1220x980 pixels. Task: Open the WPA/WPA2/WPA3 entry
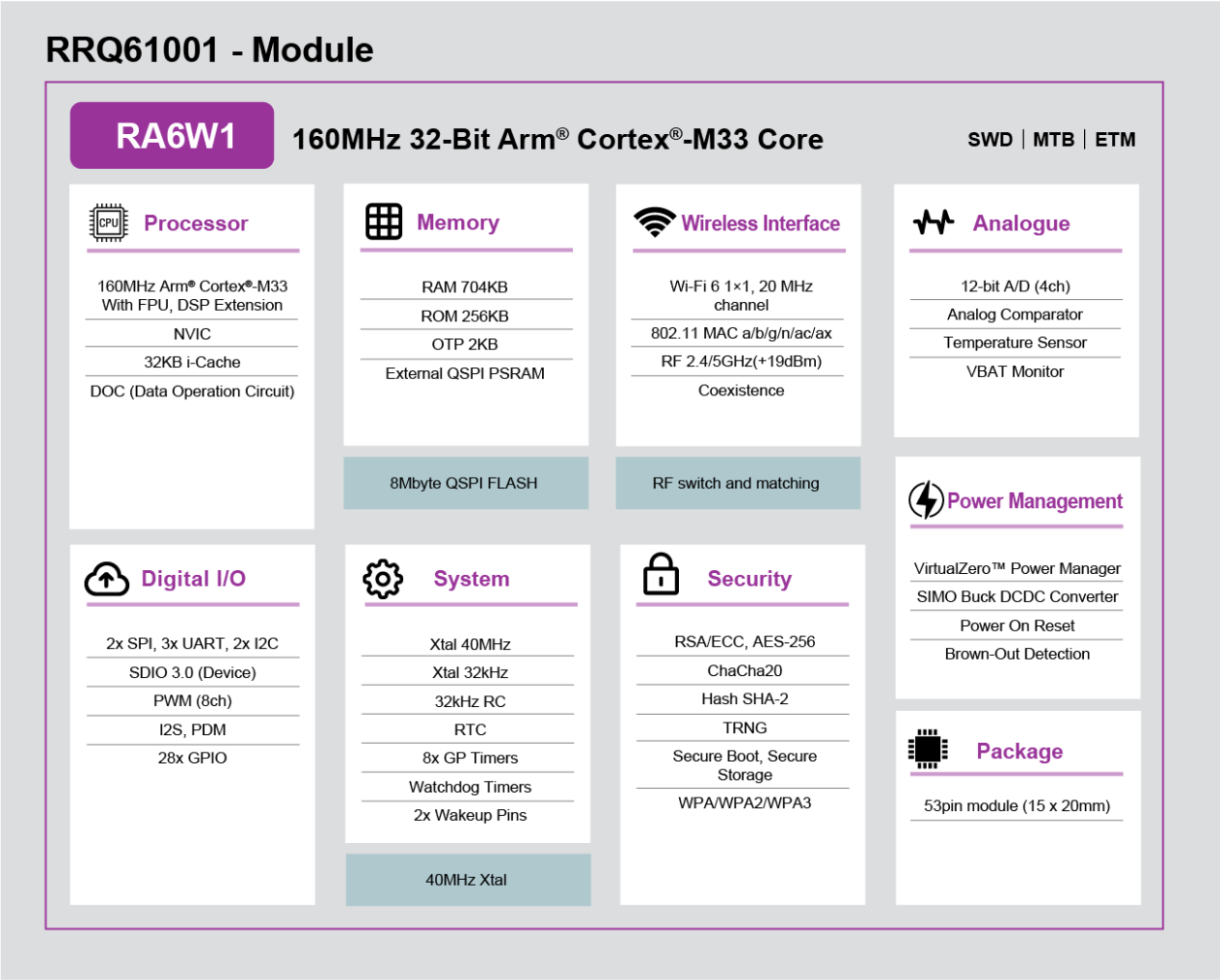[x=742, y=802]
